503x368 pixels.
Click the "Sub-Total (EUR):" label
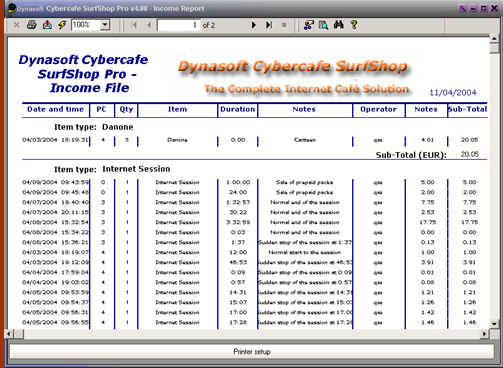pyautogui.click(x=411, y=155)
